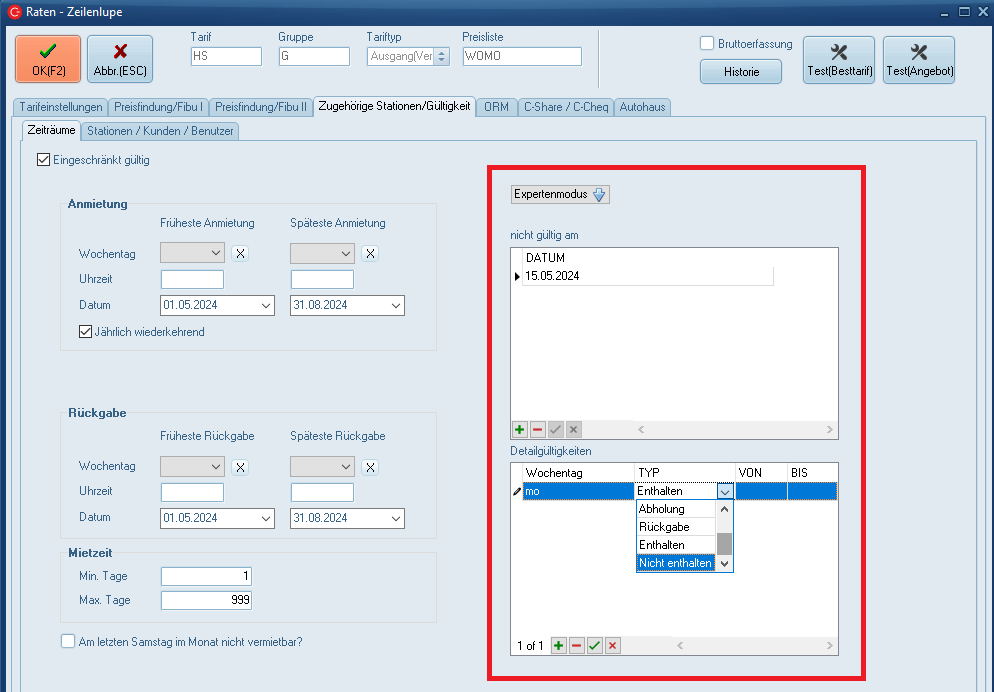The height and width of the screenshot is (692, 994).
Task: Clear Früheste Anmietung Wochentag with X button
Action: 240,254
